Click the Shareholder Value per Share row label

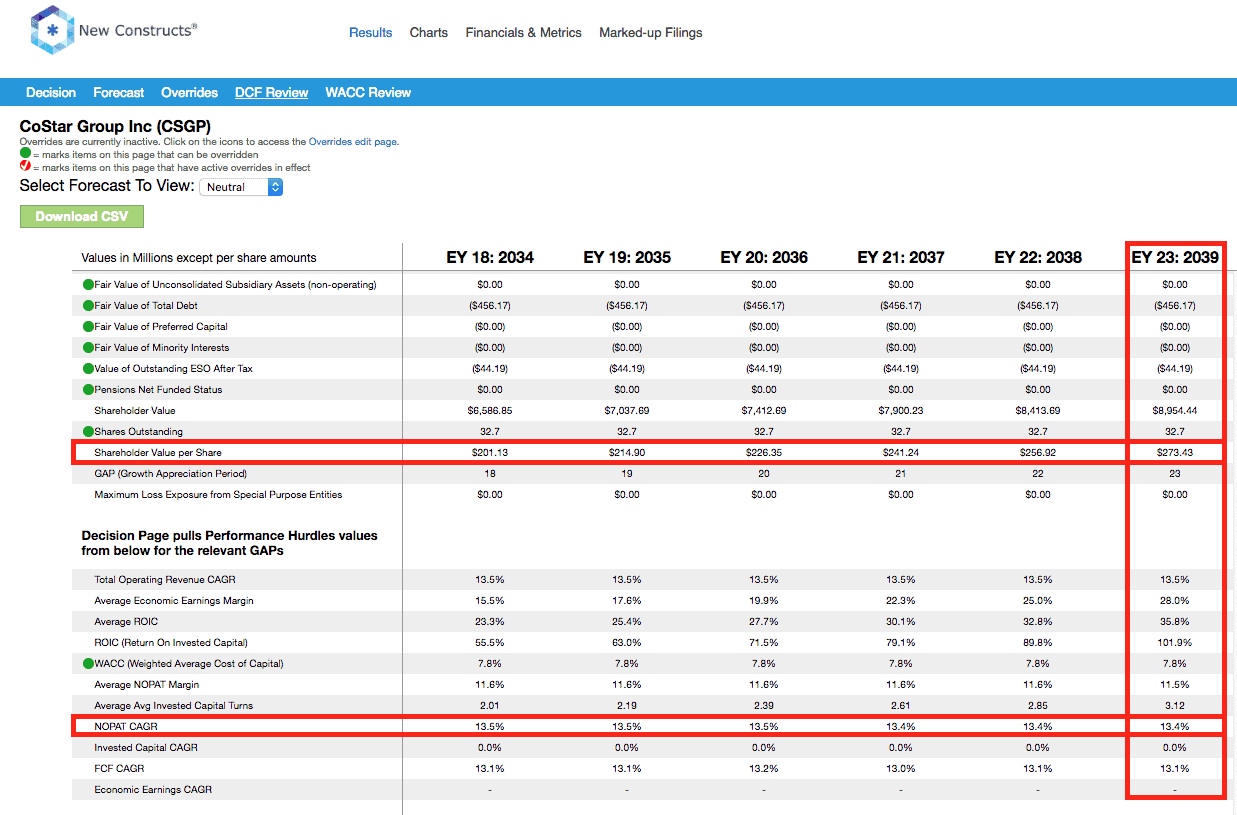(158, 453)
